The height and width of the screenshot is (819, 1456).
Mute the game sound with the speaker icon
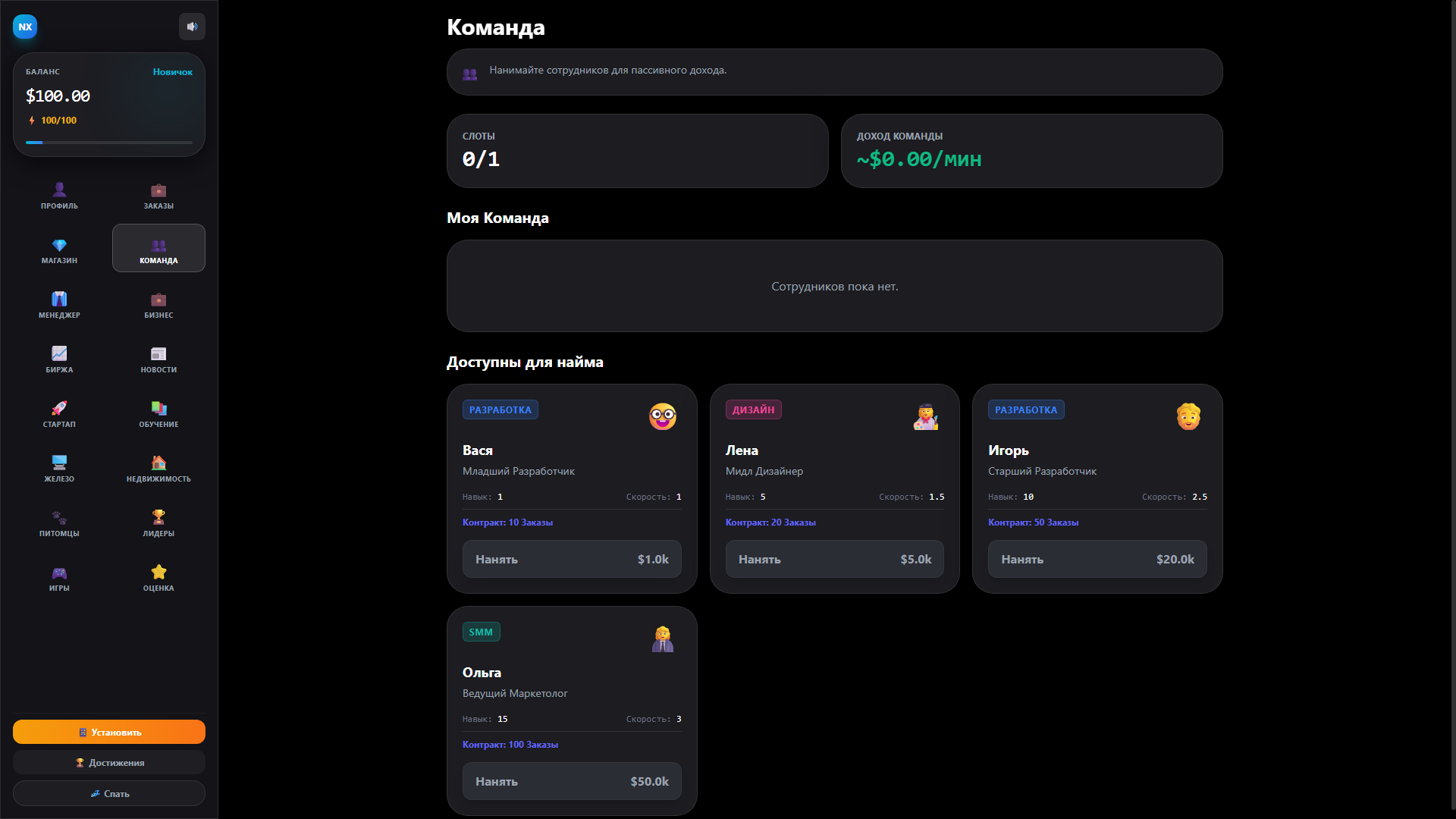192,27
